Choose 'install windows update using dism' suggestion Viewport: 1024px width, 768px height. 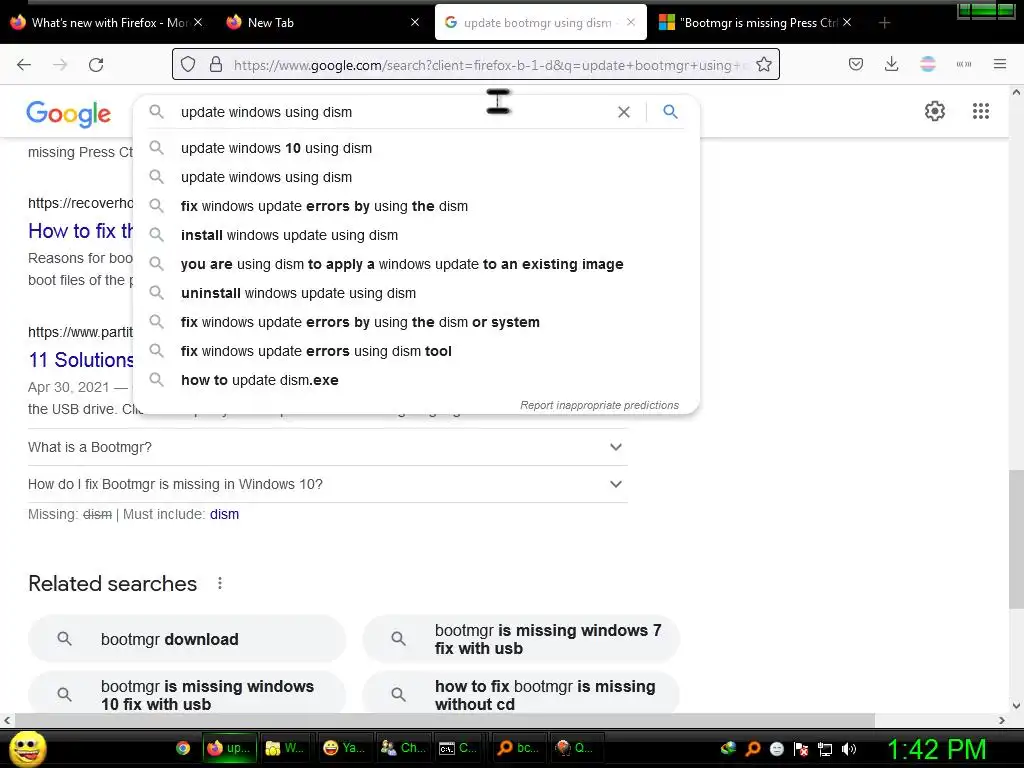coord(416,235)
